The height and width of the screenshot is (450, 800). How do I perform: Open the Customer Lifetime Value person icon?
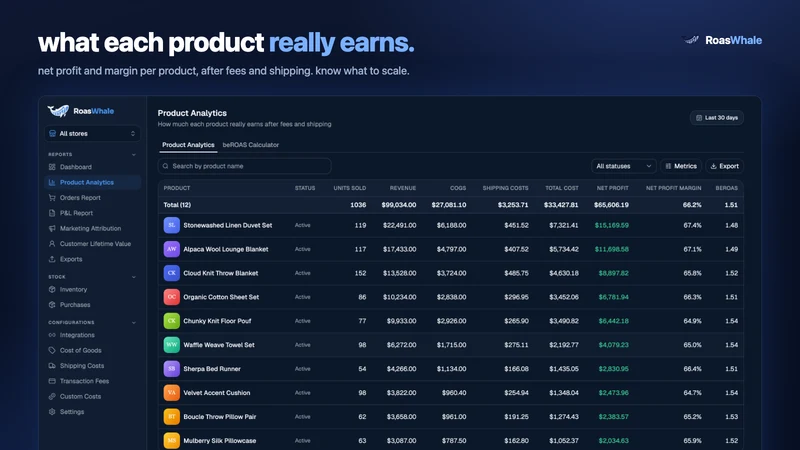coord(52,243)
